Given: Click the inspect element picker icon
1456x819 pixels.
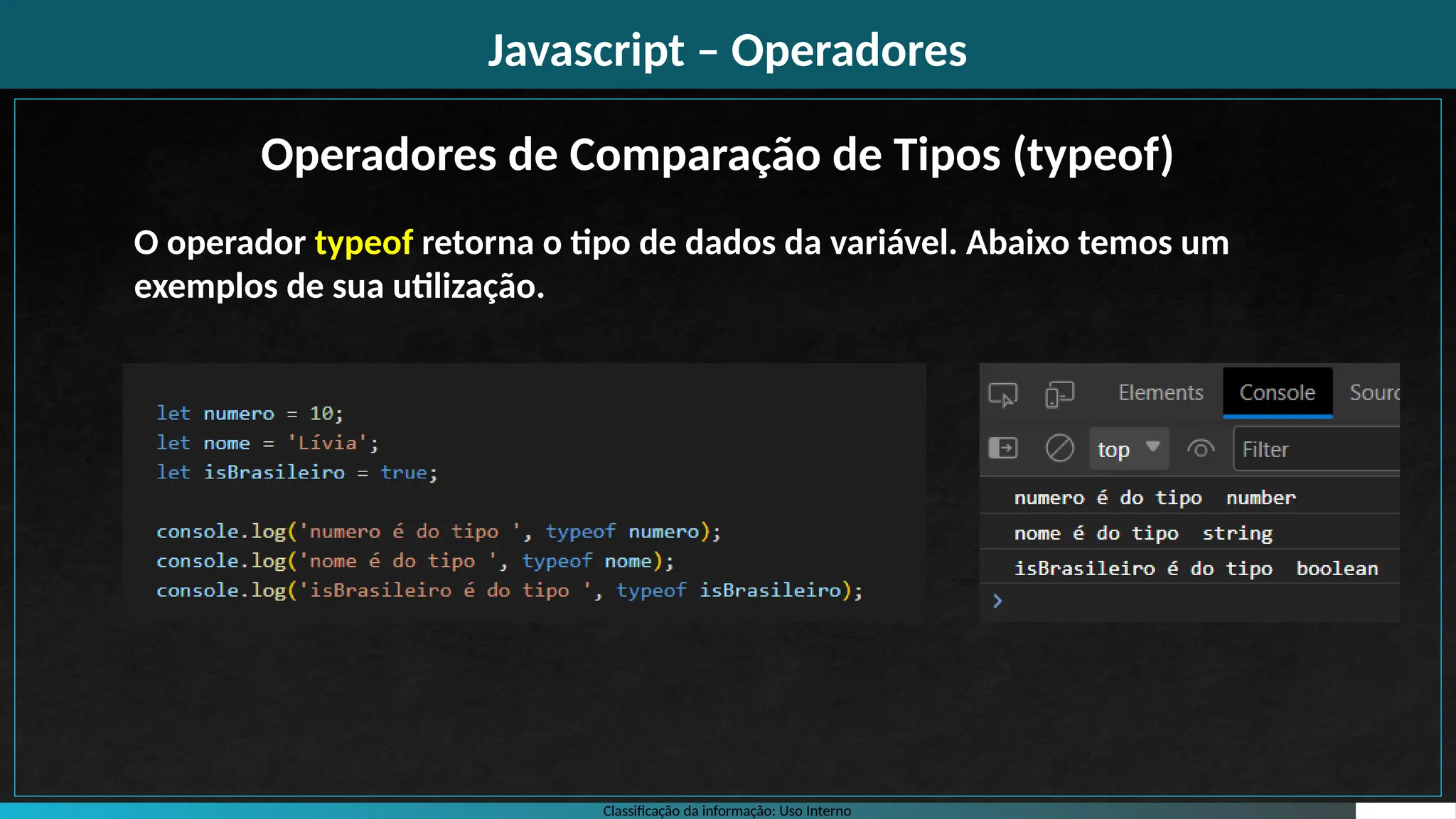Looking at the screenshot, I should tap(1003, 395).
